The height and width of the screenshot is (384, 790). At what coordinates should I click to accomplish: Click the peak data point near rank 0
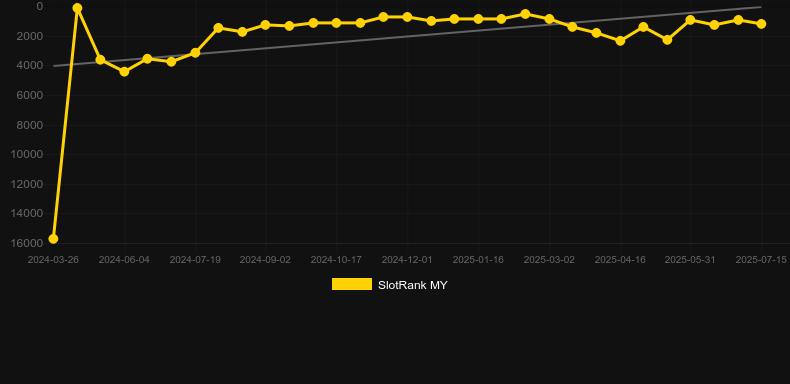click(77, 8)
